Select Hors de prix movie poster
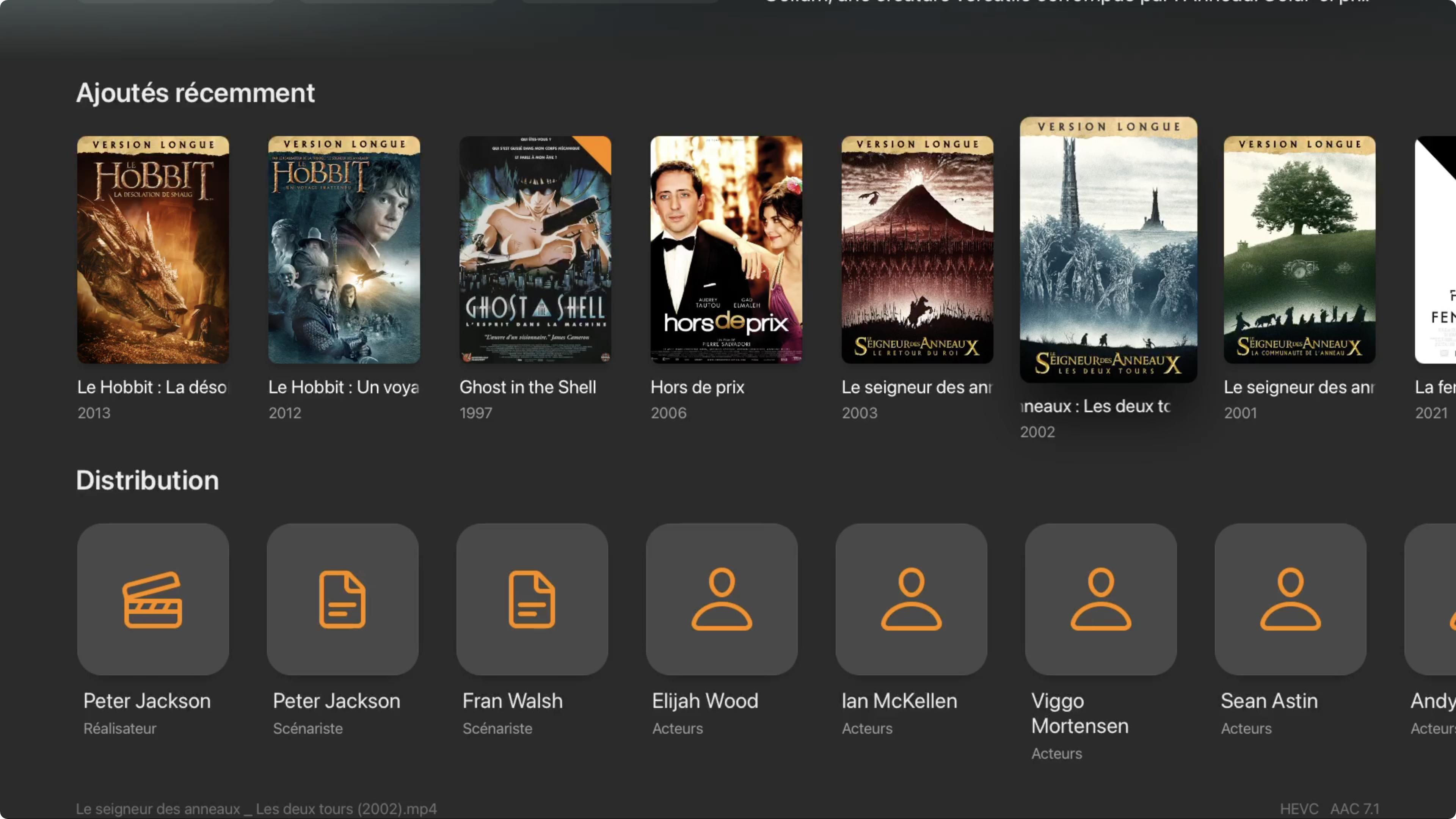The width and height of the screenshot is (1456, 819). point(726,249)
